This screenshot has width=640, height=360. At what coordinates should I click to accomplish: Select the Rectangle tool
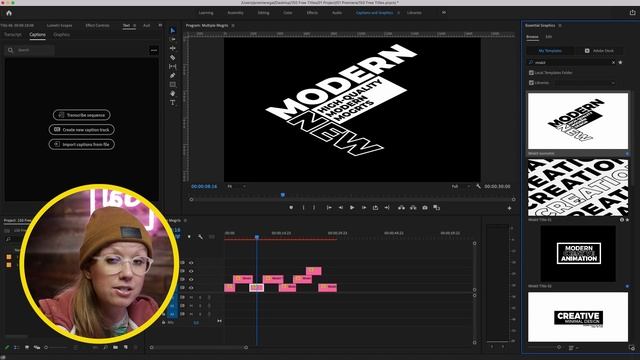(173, 84)
